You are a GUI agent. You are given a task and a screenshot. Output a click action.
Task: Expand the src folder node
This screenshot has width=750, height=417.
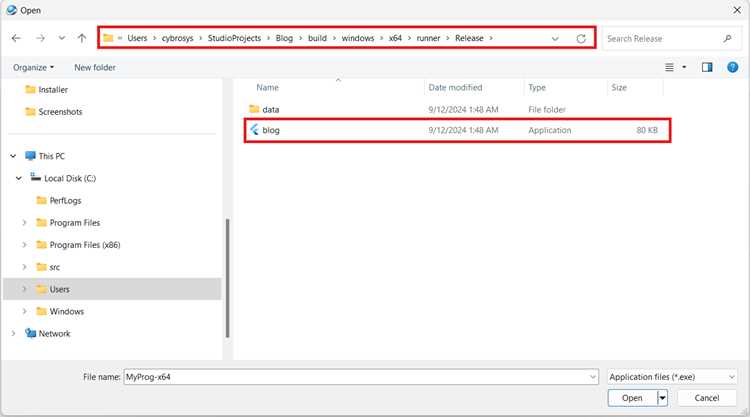pos(24,267)
